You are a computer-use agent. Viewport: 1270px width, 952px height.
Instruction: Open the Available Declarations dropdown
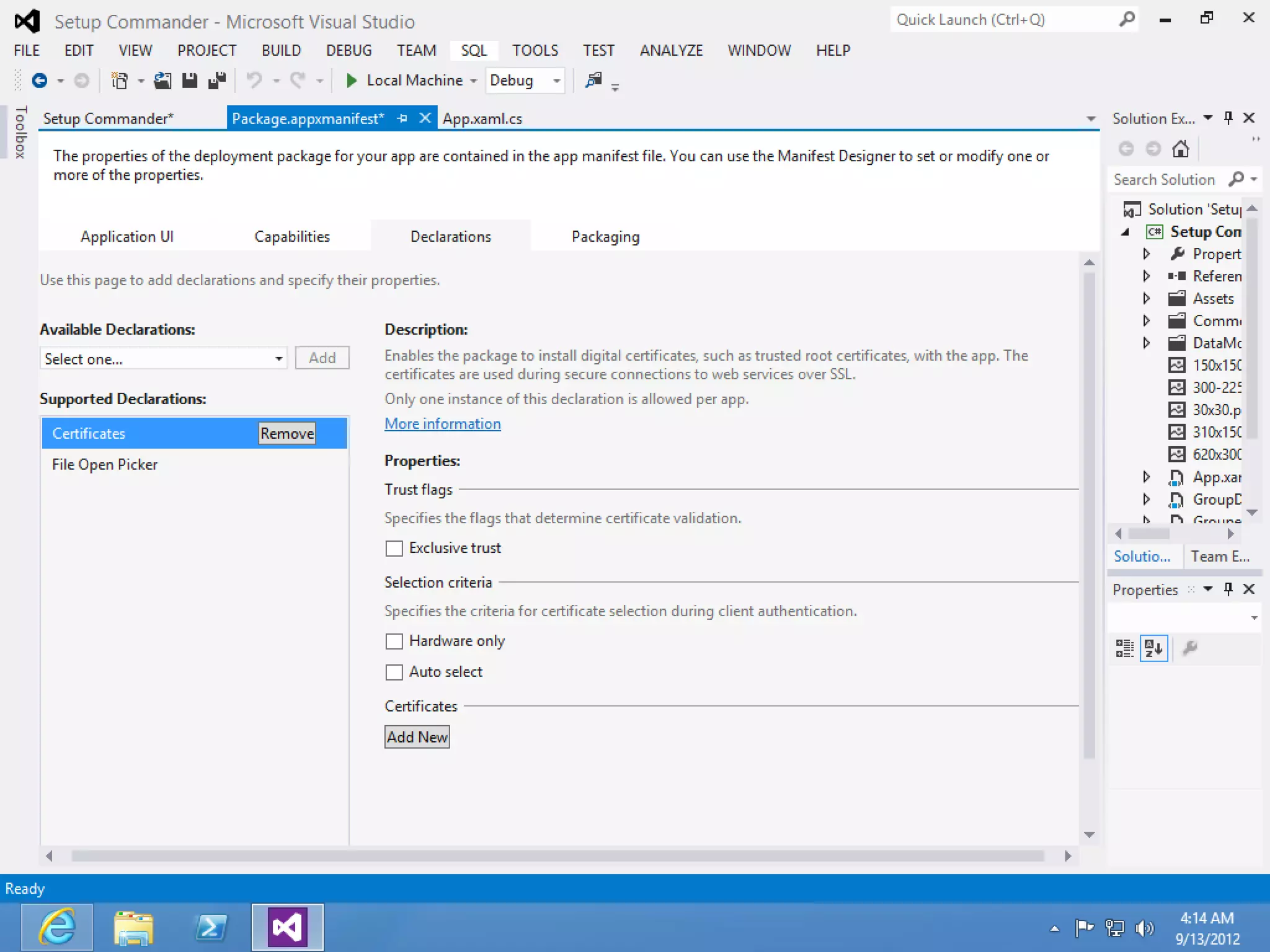(164, 359)
